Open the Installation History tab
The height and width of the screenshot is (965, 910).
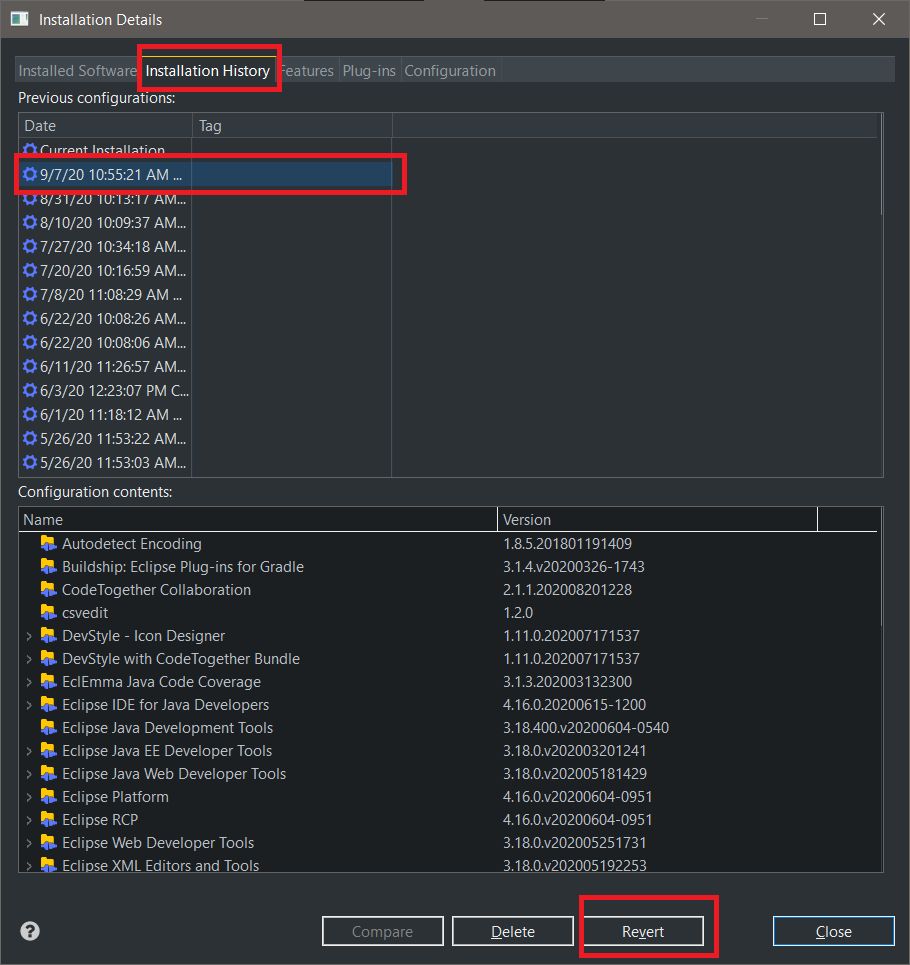point(207,71)
